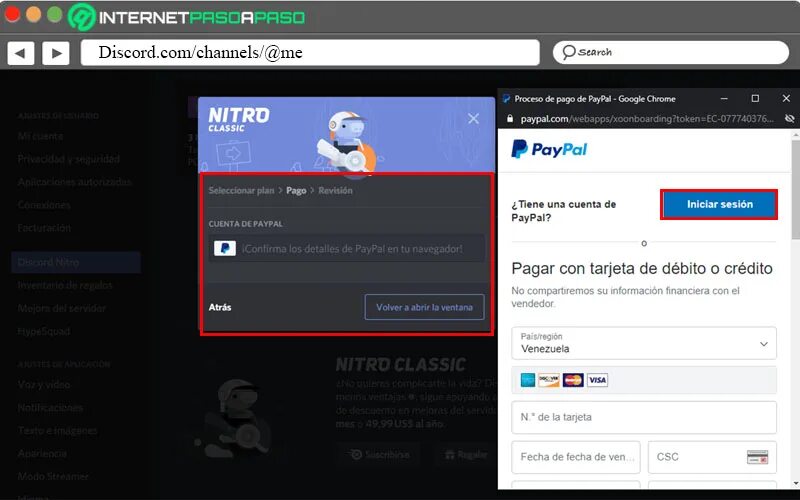Click the Mastercard icon

tap(573, 380)
